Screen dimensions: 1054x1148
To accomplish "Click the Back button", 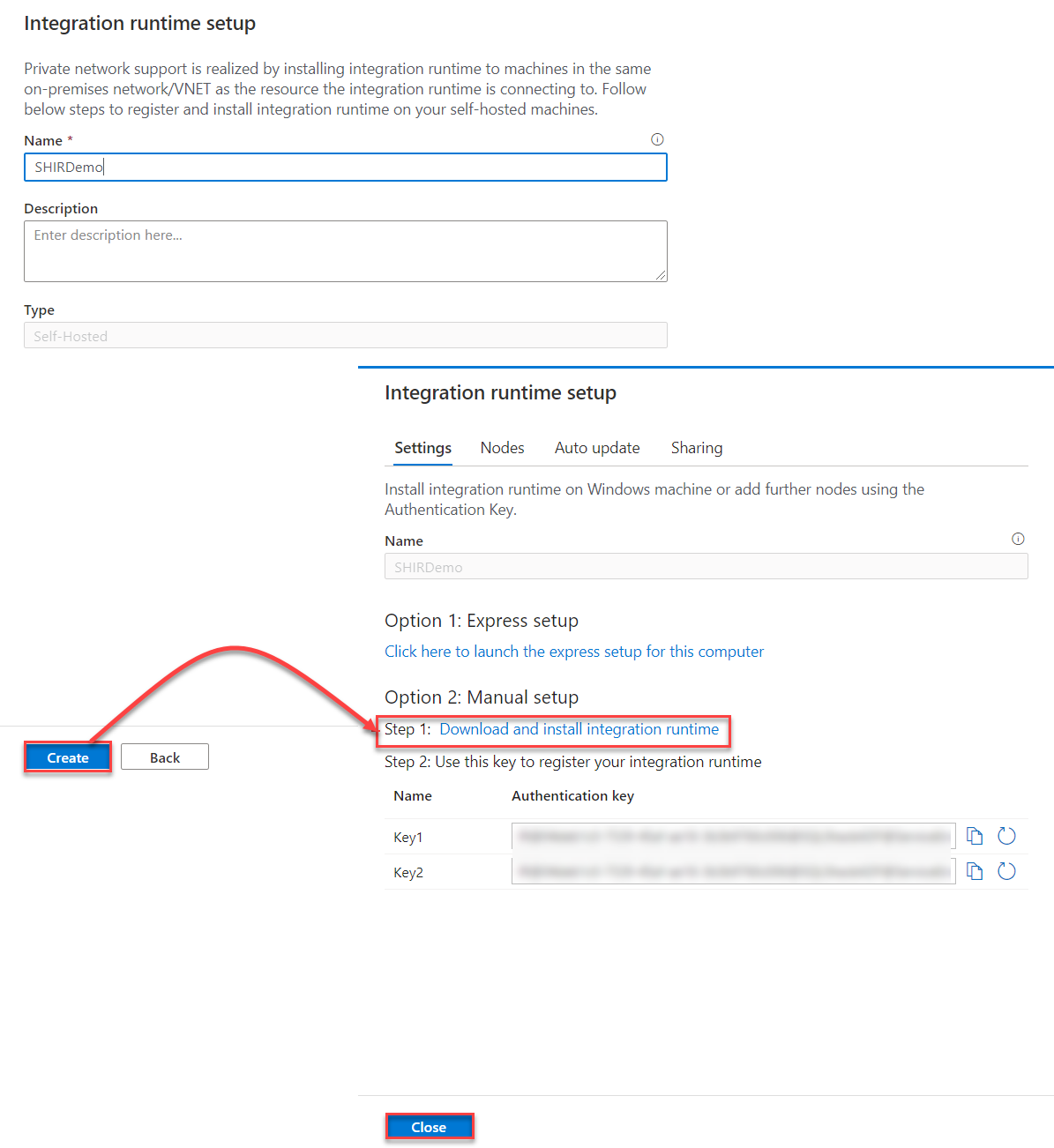I will [x=165, y=757].
